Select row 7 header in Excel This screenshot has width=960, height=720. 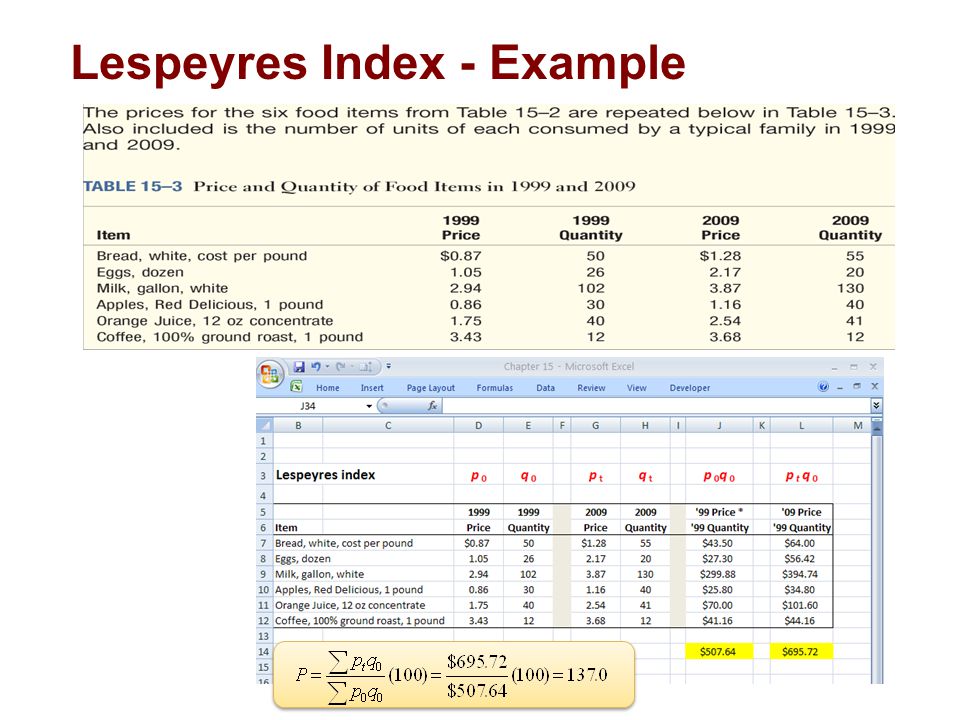263,543
